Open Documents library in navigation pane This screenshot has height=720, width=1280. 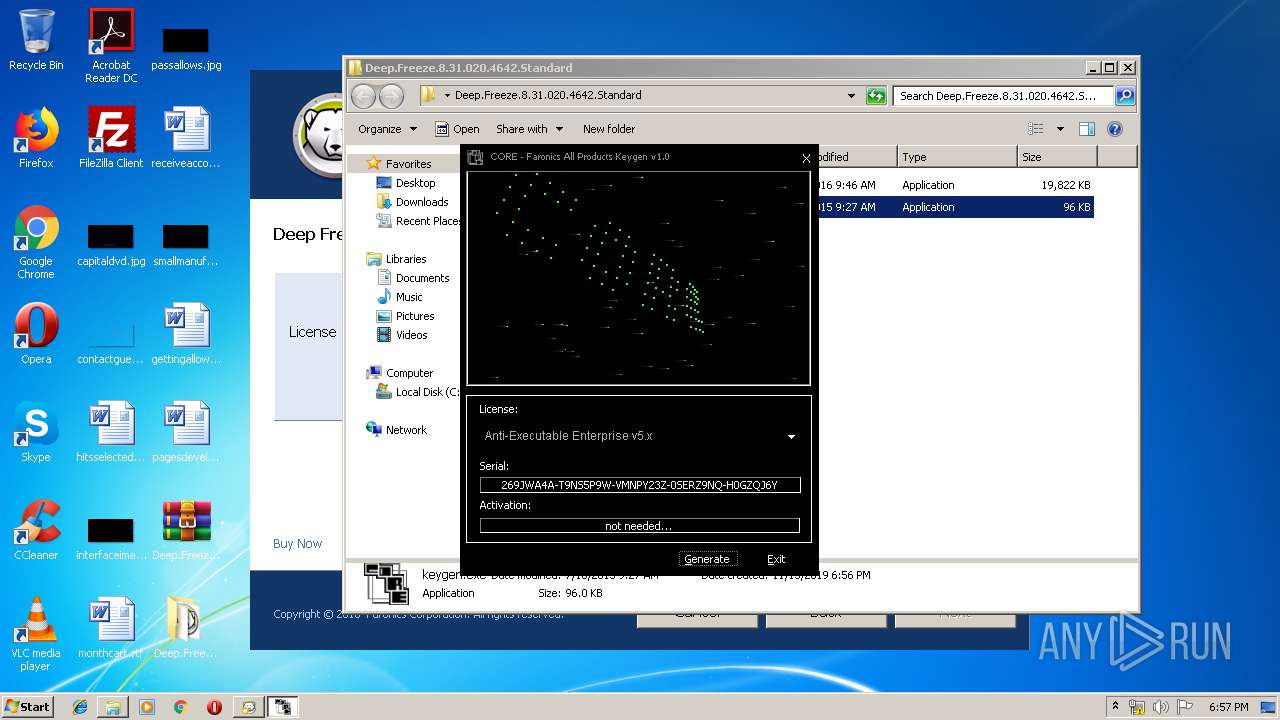point(422,278)
